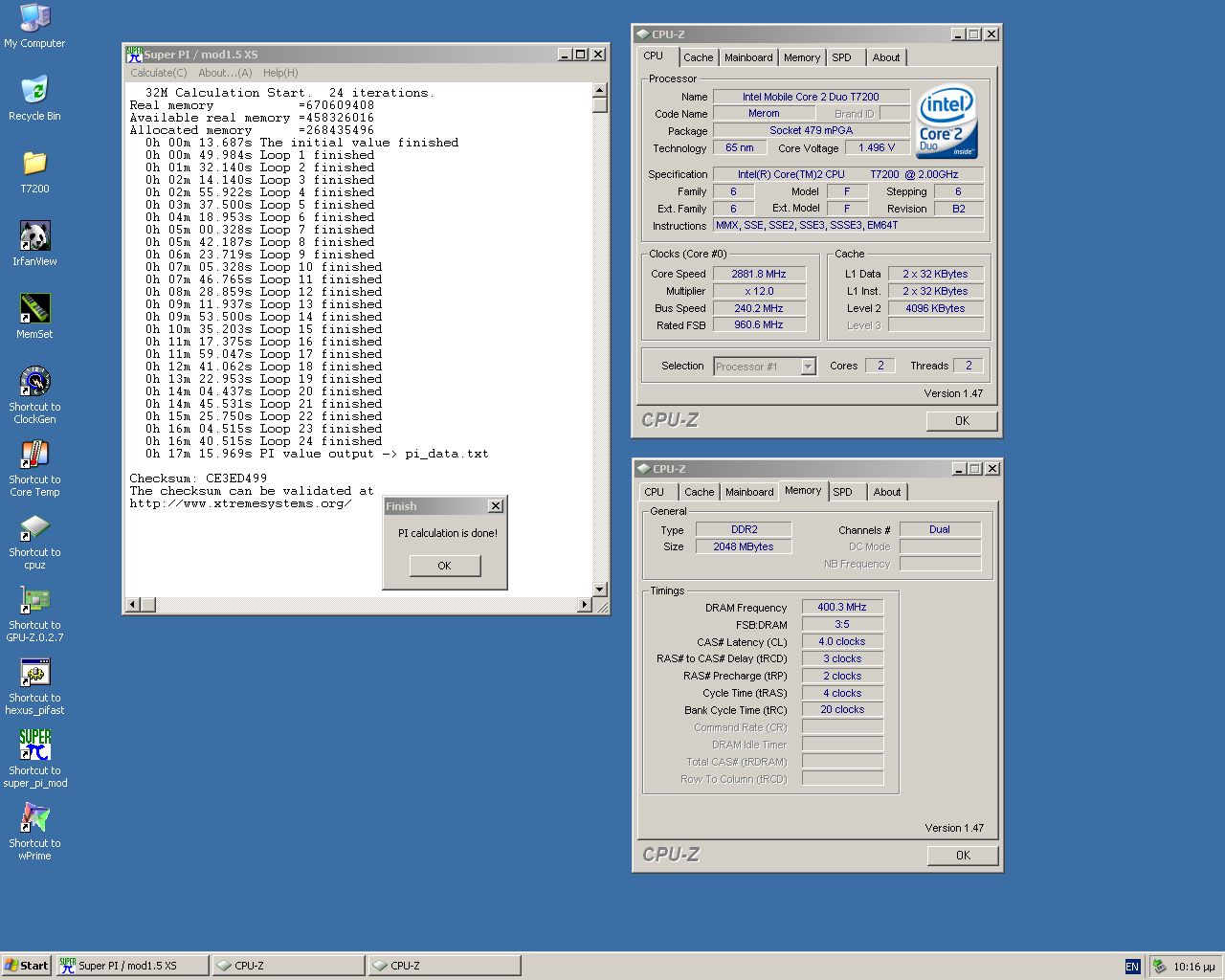This screenshot has width=1225, height=980.
Task: Click the EN language indicator in tray
Action: (1132, 967)
